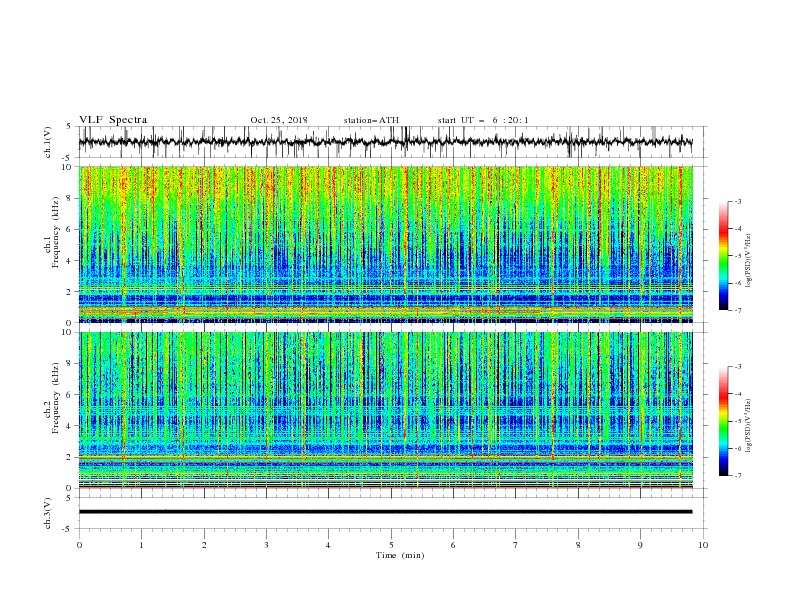Screen dimensions: 792x612
Task: Click the ch.3 flat black voltage trace
Action: pyautogui.click(x=385, y=512)
